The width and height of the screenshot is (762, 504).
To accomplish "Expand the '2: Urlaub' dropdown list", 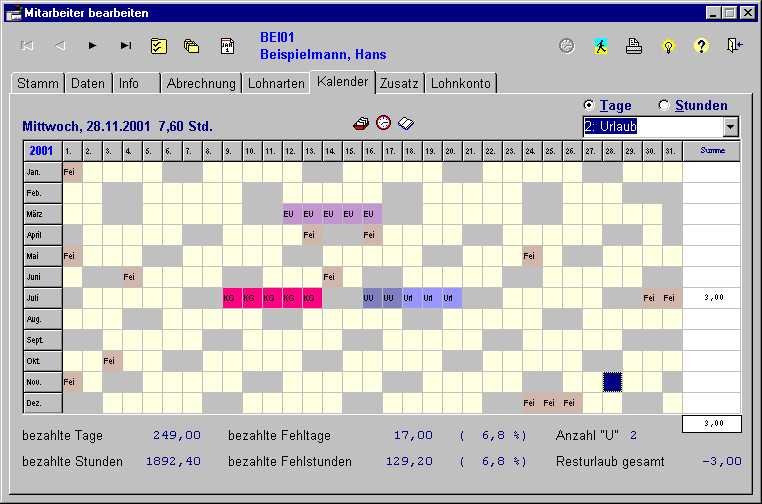I will point(731,127).
